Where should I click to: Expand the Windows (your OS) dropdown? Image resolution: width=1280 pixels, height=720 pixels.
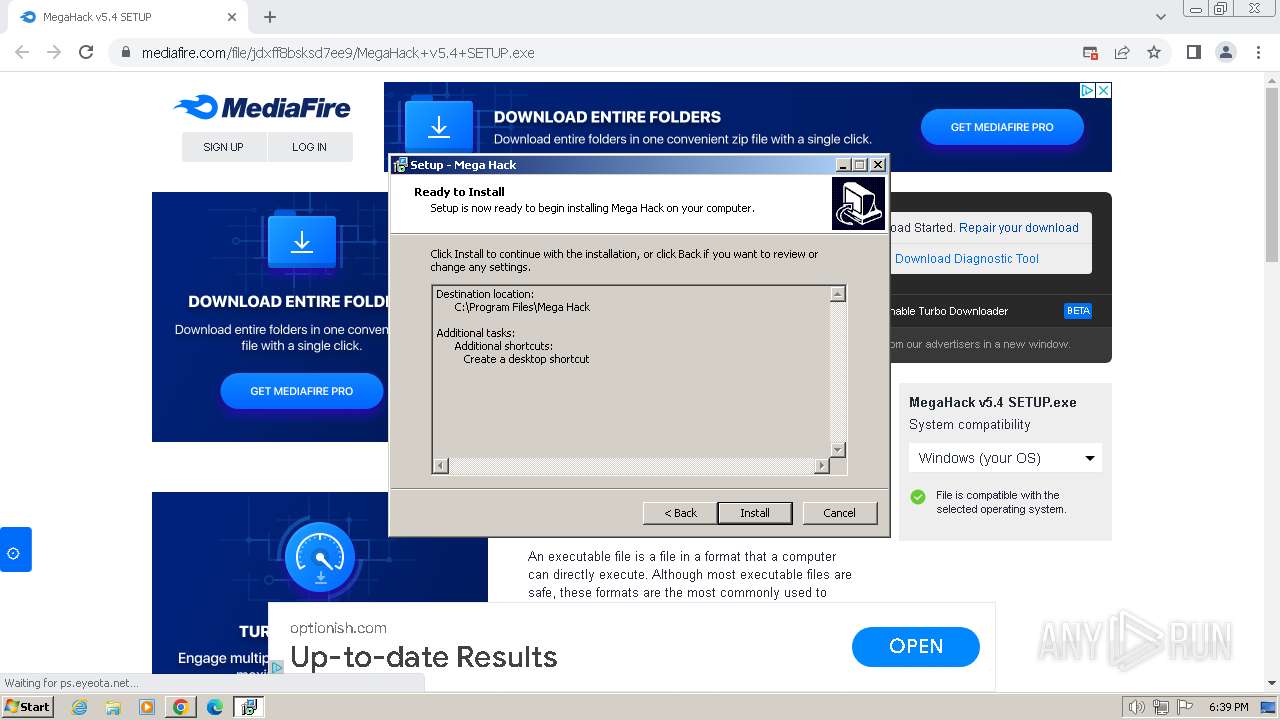point(1005,458)
